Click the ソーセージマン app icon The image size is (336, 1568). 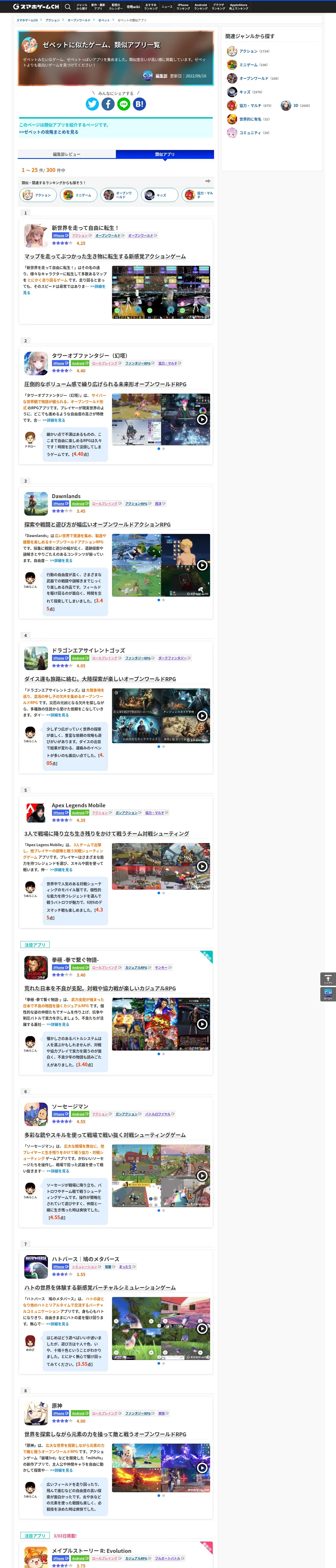(x=36, y=1114)
